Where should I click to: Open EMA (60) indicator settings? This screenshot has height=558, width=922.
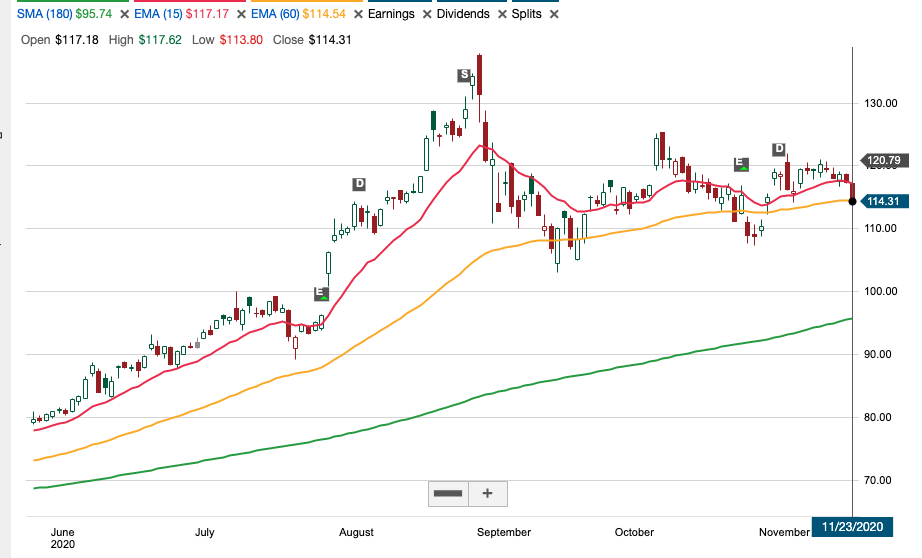tap(275, 14)
